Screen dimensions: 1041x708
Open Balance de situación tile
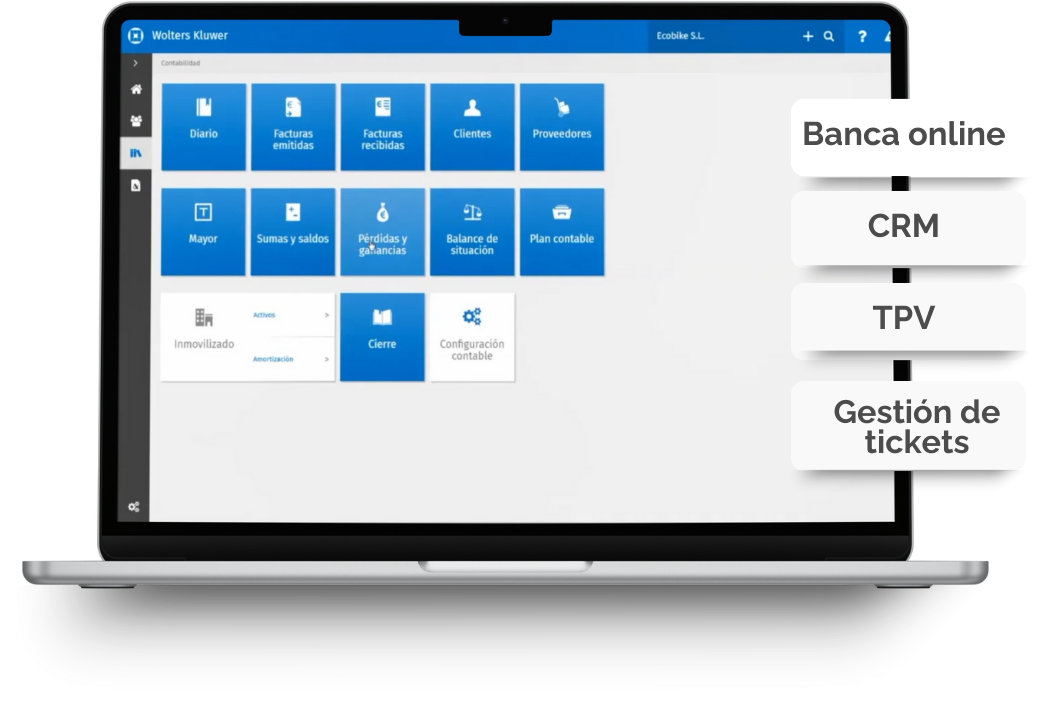tap(472, 231)
